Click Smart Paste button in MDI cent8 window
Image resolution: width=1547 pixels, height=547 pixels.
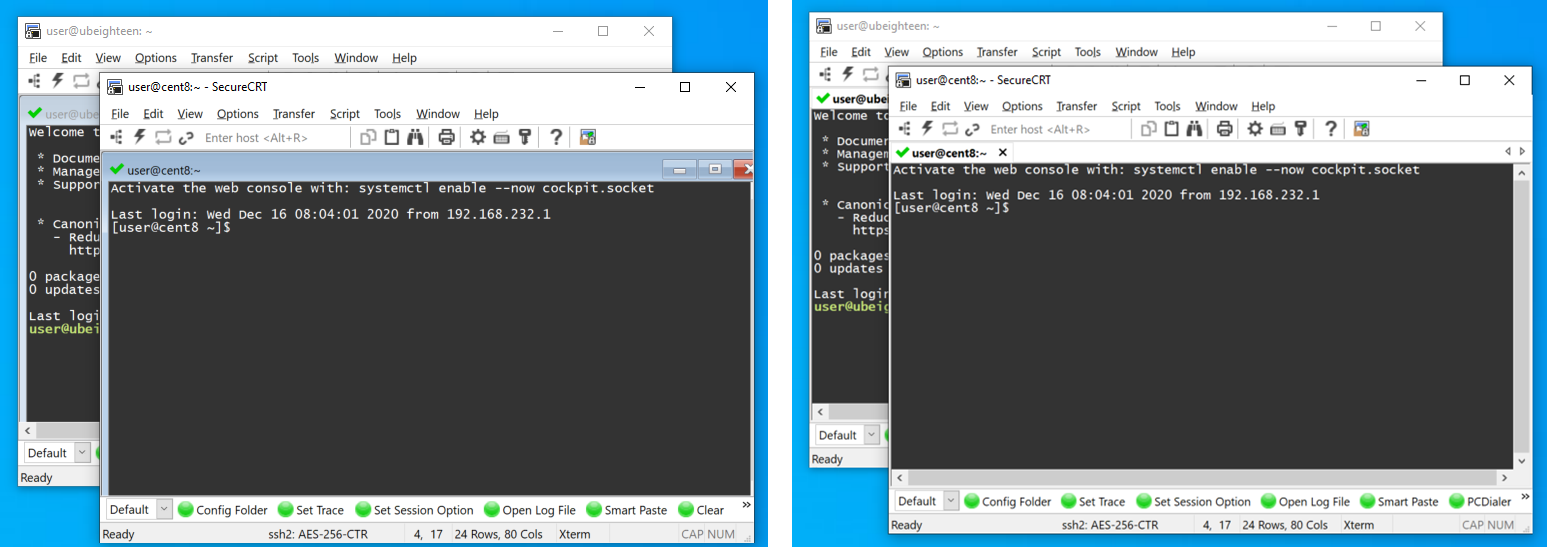click(627, 510)
